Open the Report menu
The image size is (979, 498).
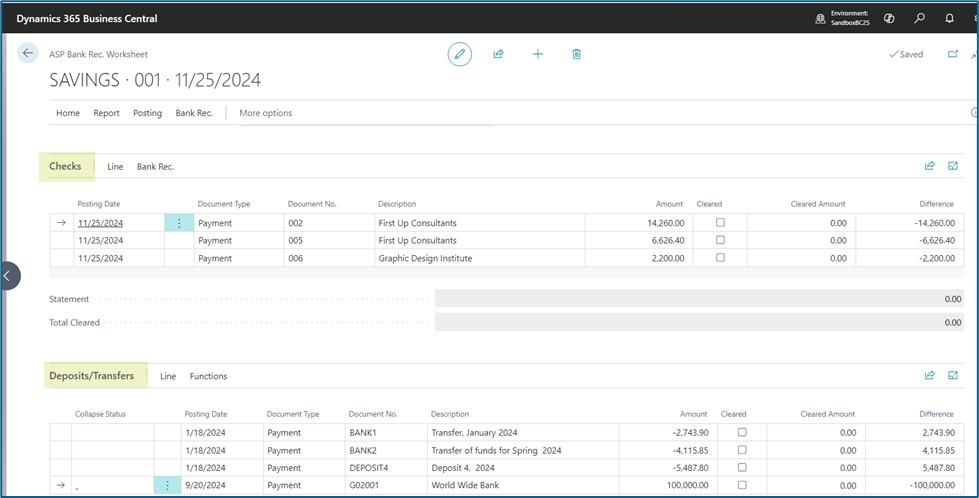106,113
